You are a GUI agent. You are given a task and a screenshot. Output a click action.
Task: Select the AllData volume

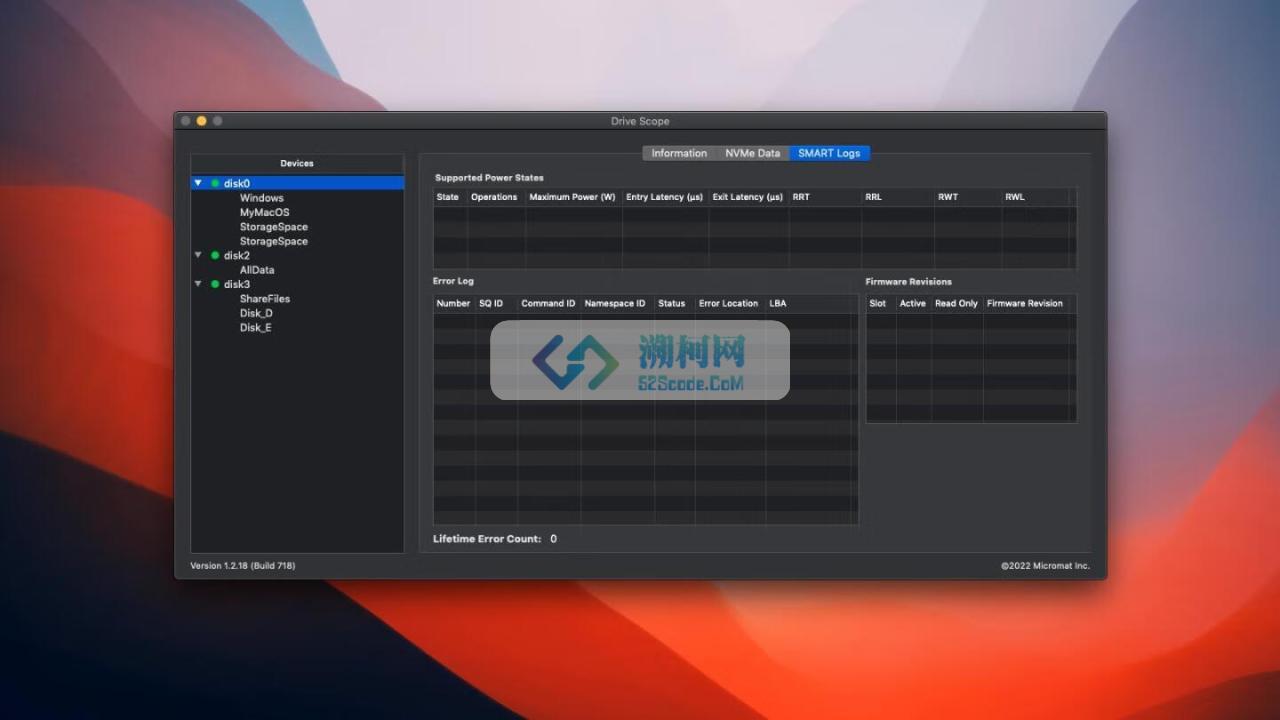pyautogui.click(x=257, y=270)
